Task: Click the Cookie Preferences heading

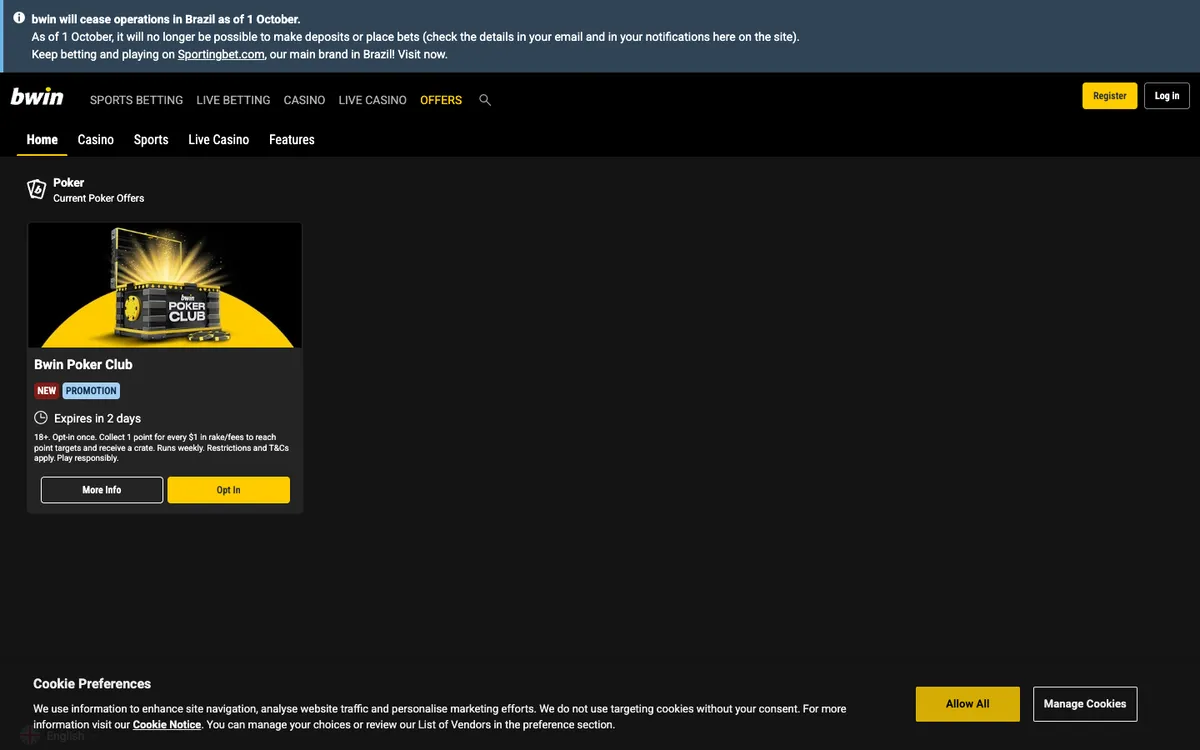Action: click(x=92, y=684)
